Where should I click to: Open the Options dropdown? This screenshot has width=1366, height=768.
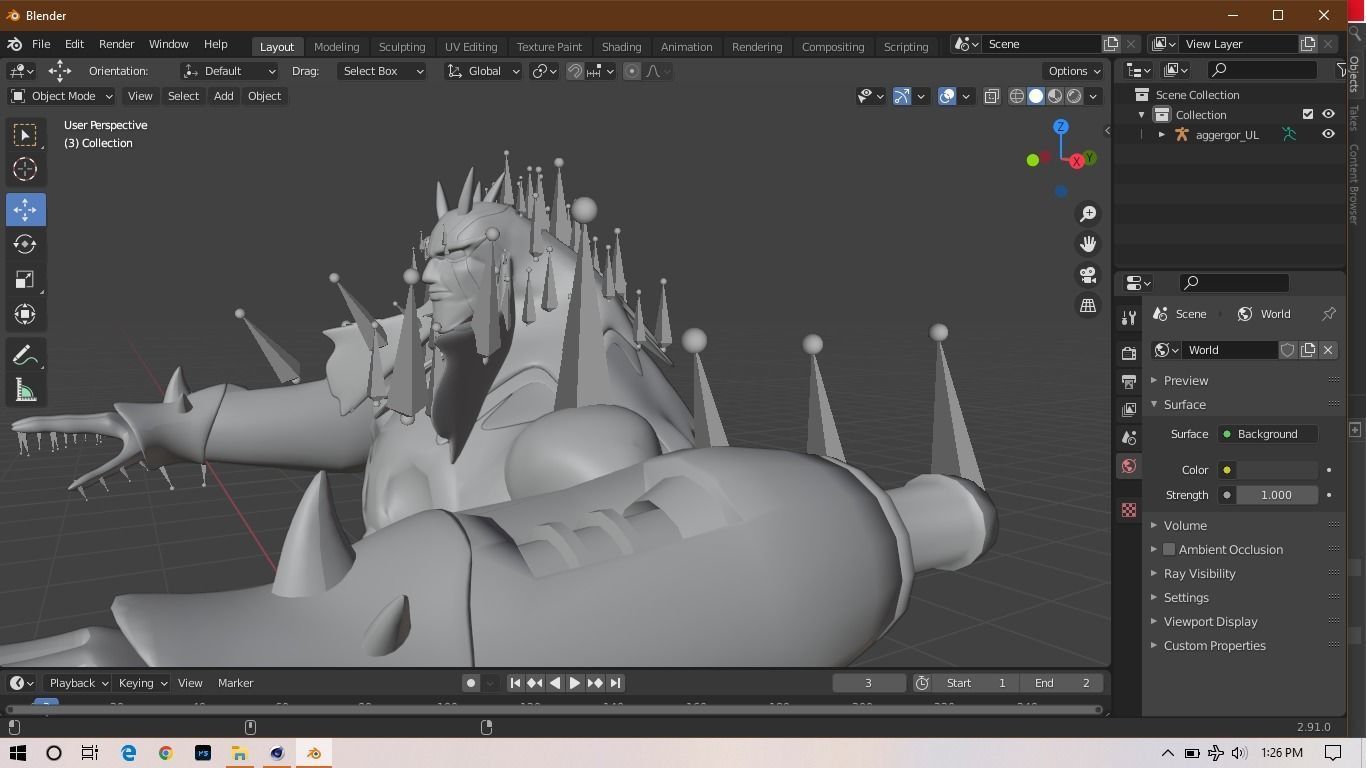coord(1074,71)
